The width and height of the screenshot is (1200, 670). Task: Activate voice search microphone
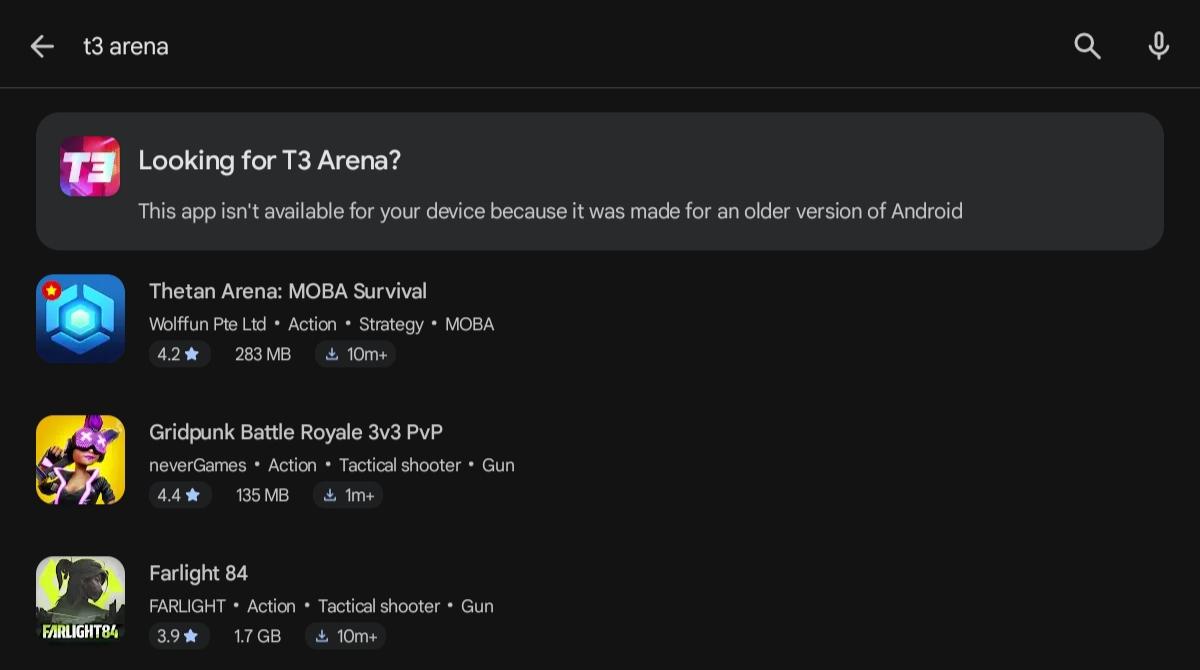1158,46
